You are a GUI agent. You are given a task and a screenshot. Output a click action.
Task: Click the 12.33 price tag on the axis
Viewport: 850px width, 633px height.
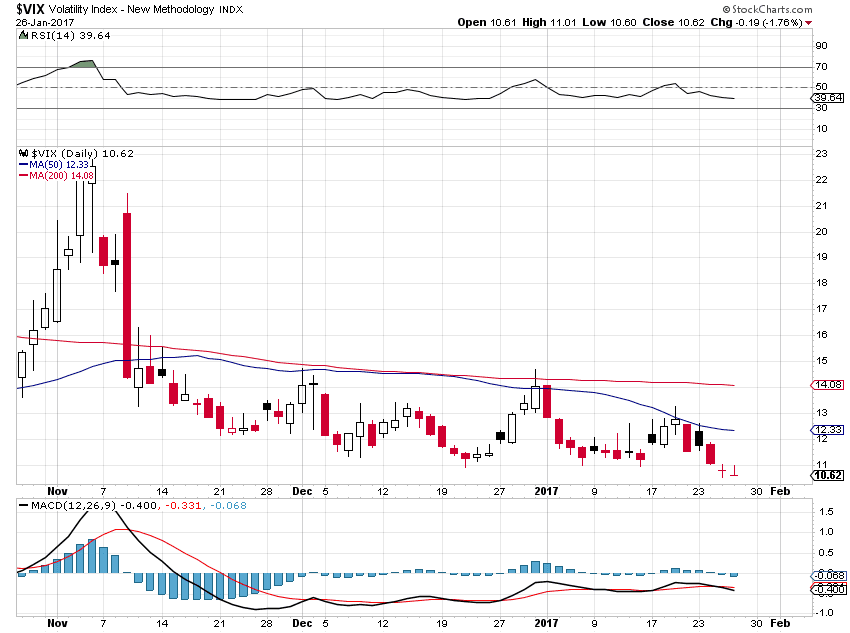[x=827, y=430]
